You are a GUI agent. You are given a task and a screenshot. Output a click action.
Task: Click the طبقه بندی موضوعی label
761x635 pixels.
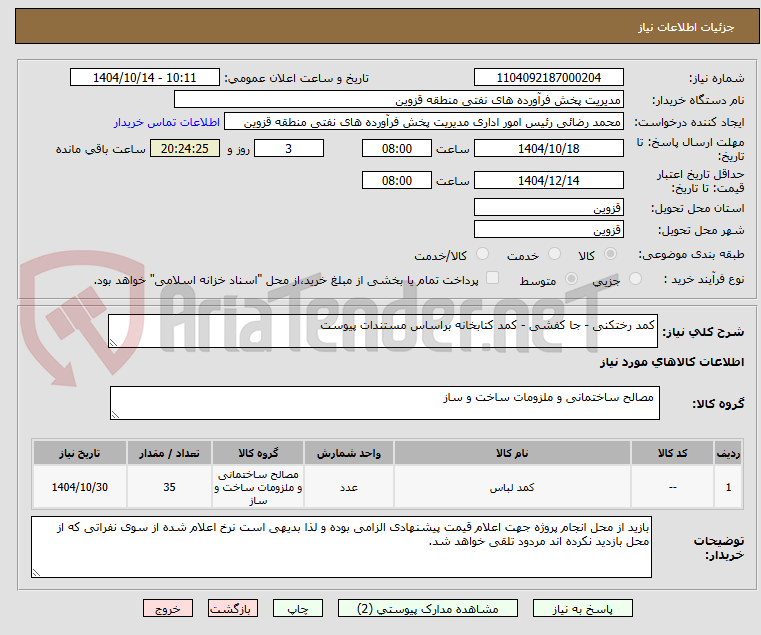pyautogui.click(x=691, y=254)
